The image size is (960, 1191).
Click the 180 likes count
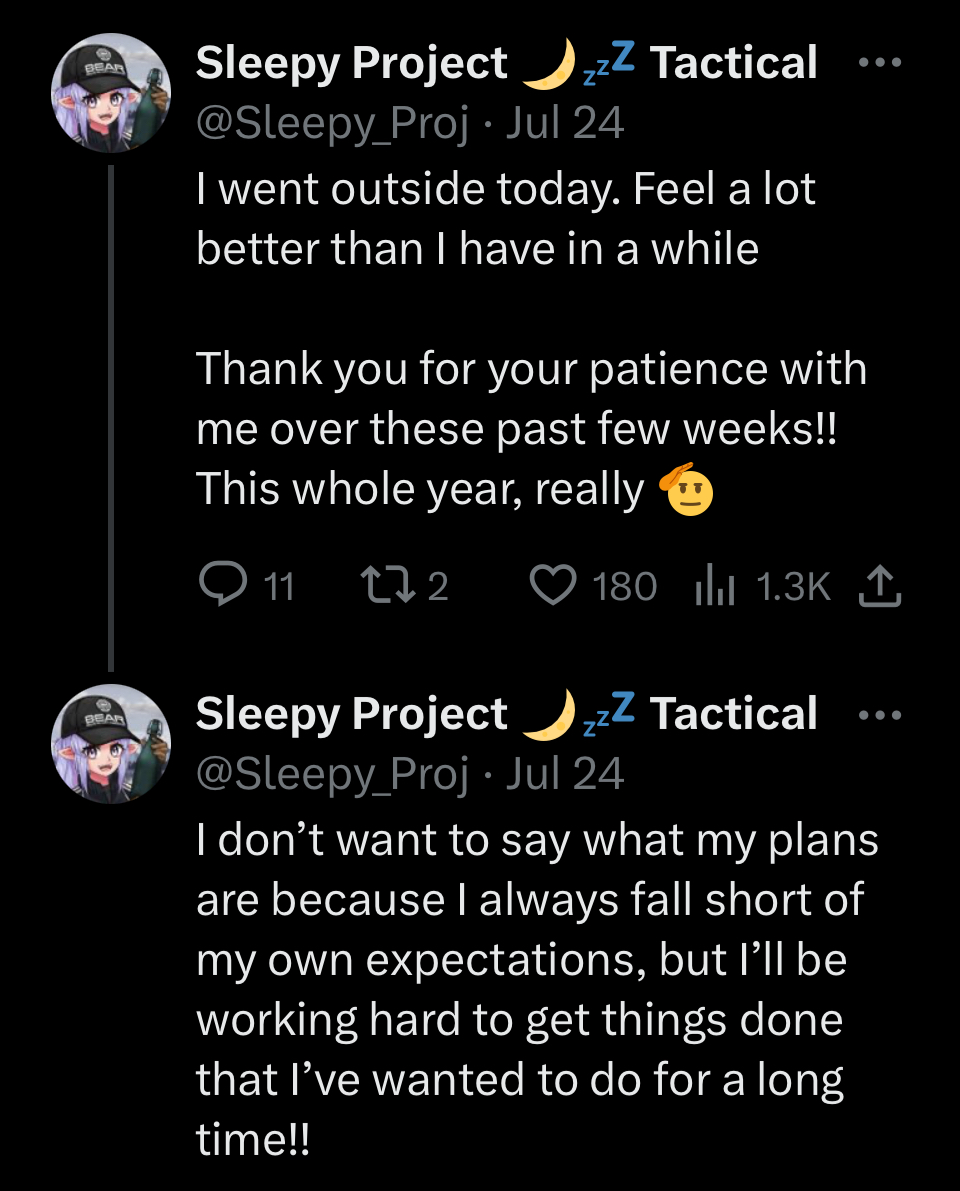pyautogui.click(x=625, y=587)
